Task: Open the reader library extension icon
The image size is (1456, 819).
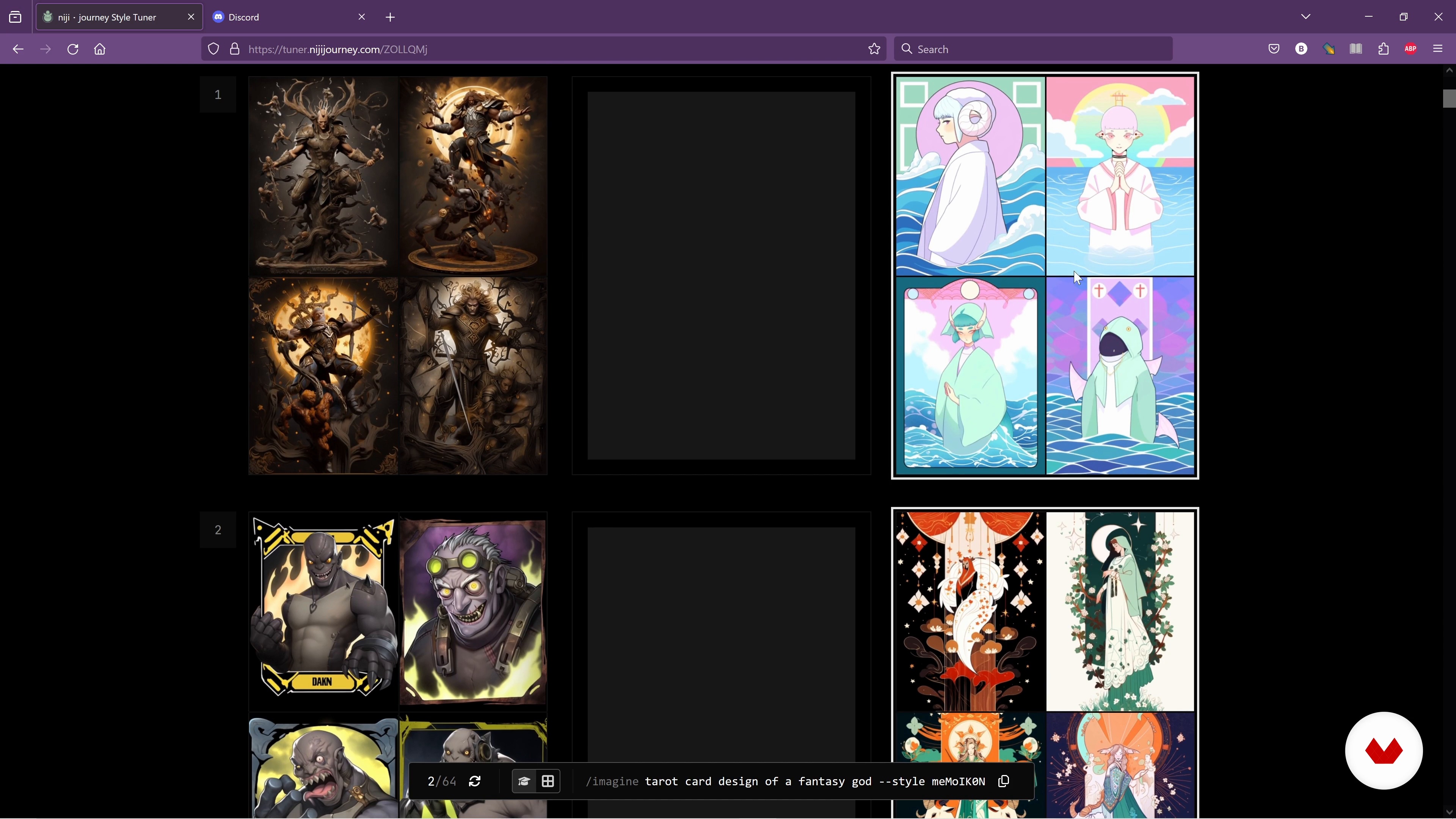Action: 1356,49
